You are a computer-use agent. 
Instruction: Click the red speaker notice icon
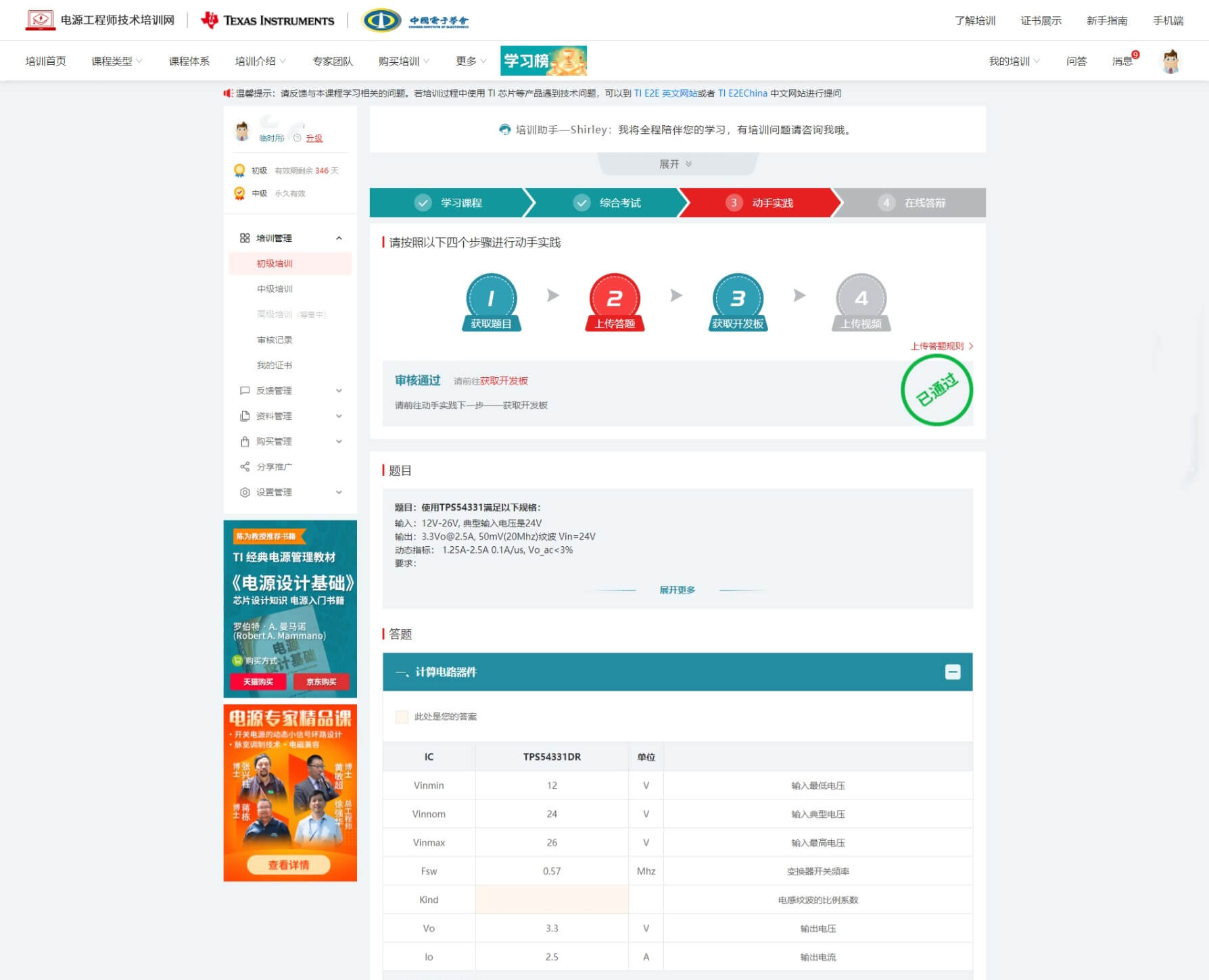(x=228, y=93)
